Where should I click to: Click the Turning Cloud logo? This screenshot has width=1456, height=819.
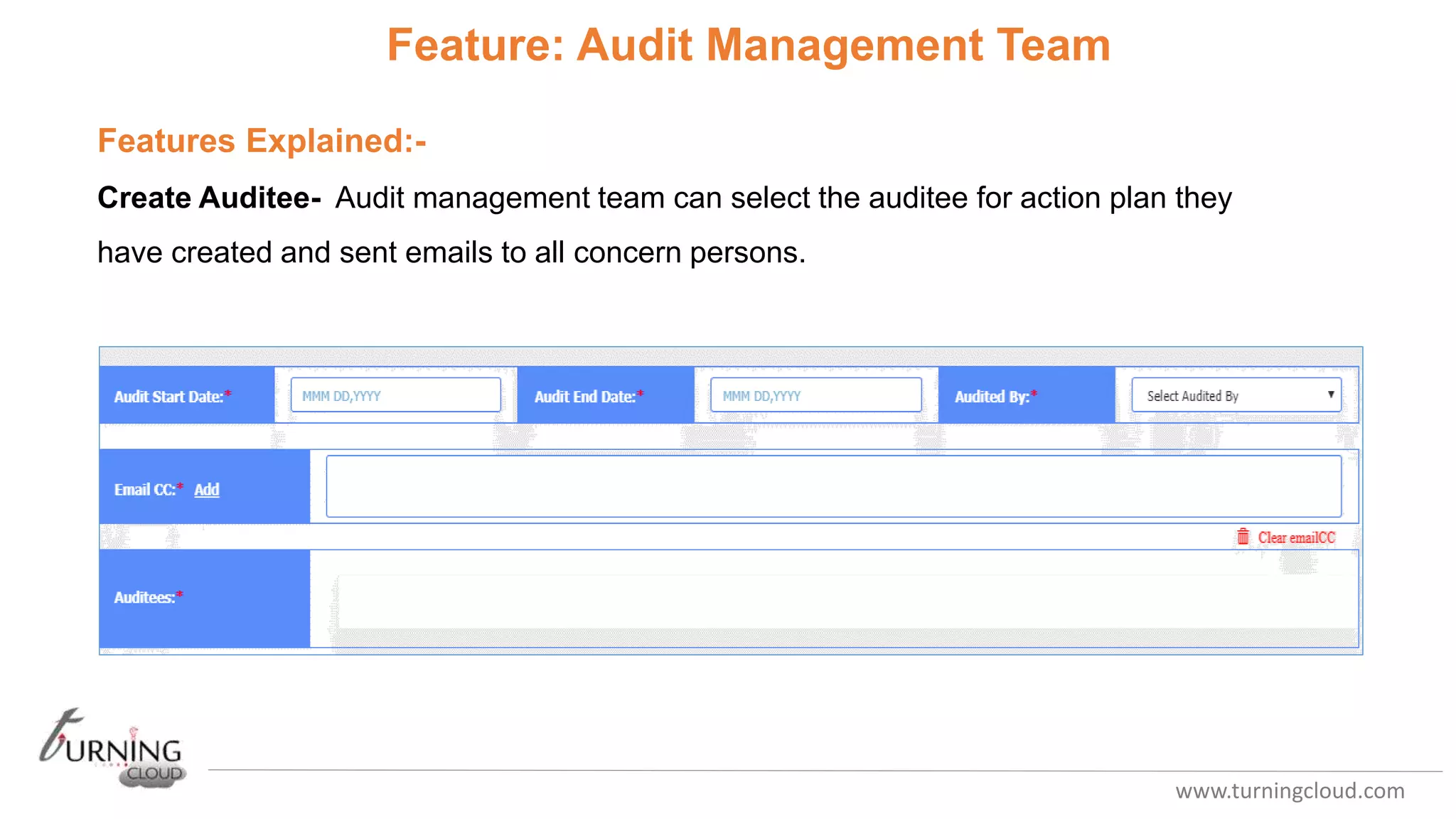point(113,748)
